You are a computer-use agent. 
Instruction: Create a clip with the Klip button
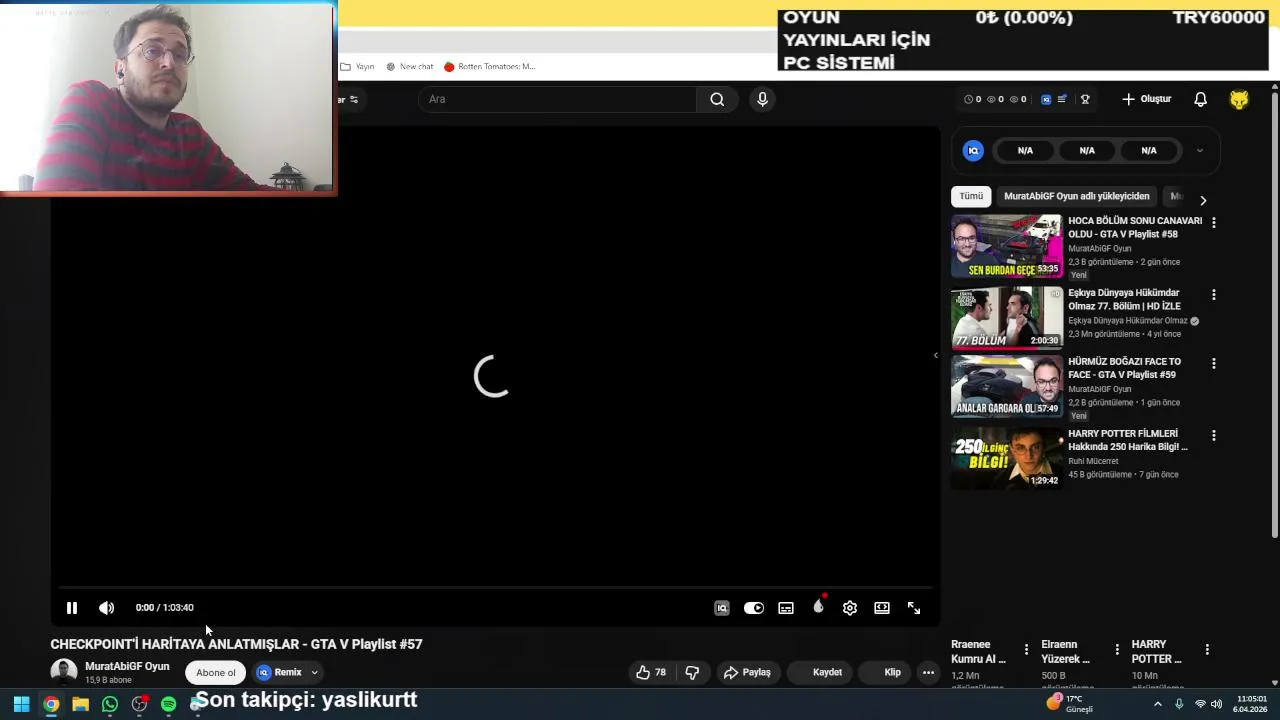(x=886, y=673)
